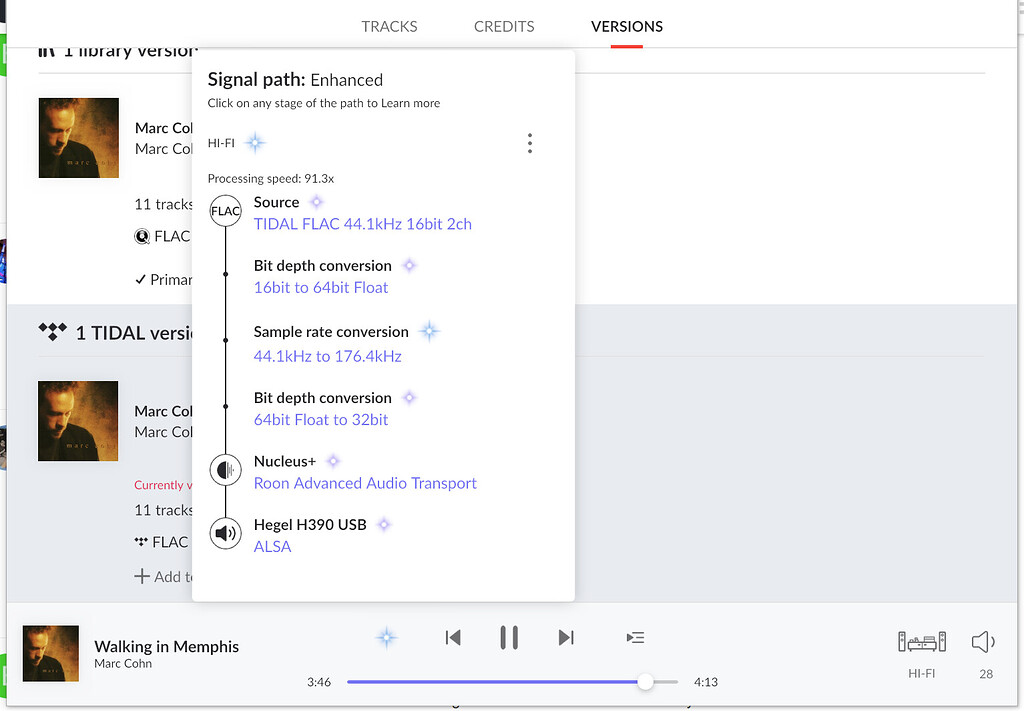Pause the current track
Viewport: 1024px width, 711px height.
[x=509, y=638]
